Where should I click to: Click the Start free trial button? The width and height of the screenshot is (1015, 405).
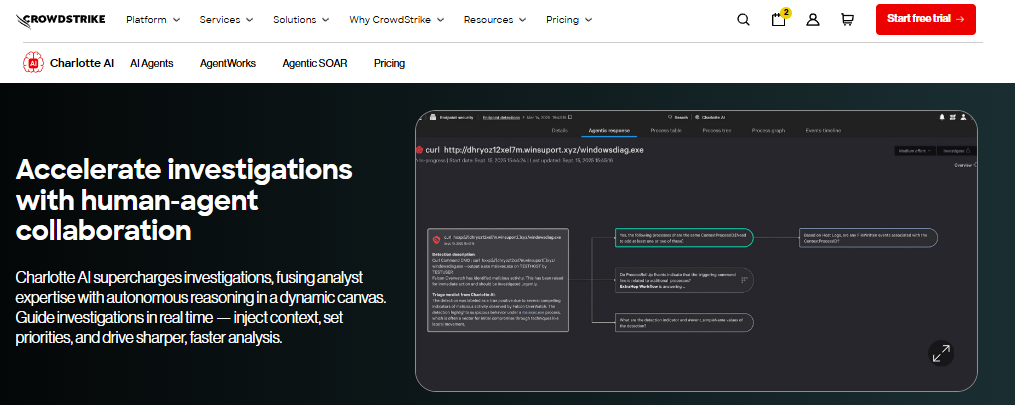click(x=926, y=19)
